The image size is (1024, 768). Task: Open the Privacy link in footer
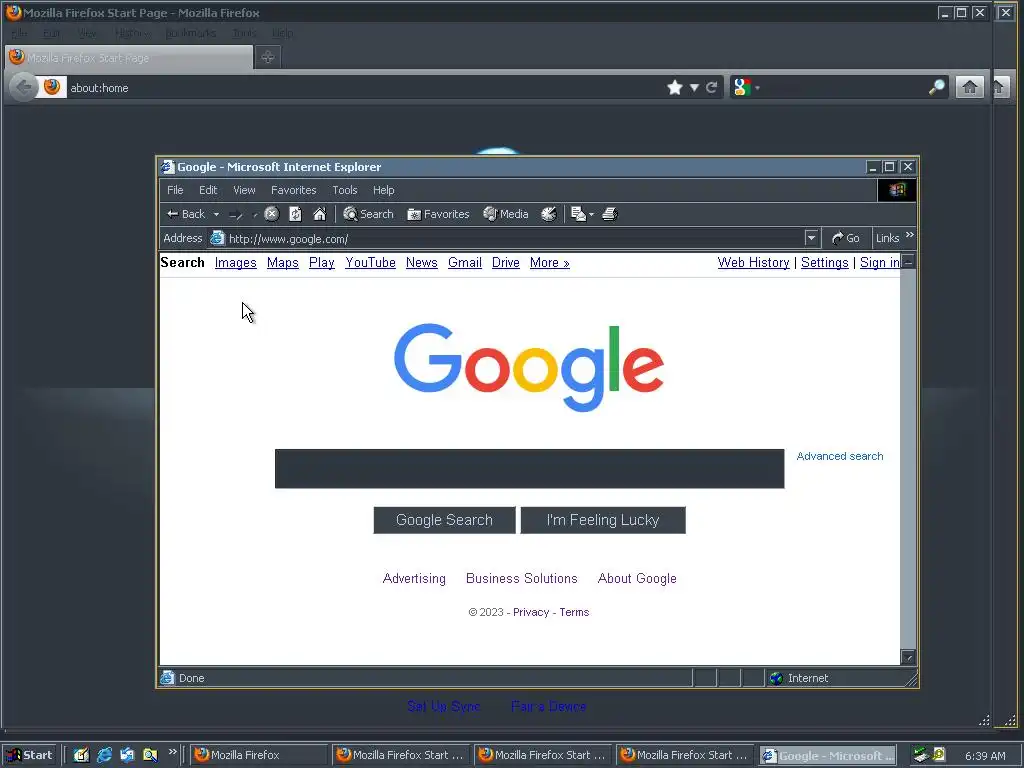click(x=531, y=613)
